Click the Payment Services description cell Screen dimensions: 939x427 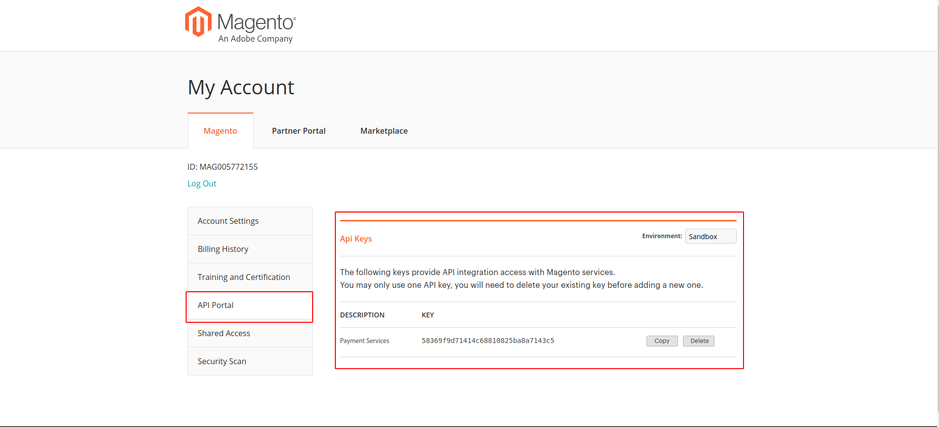(364, 341)
